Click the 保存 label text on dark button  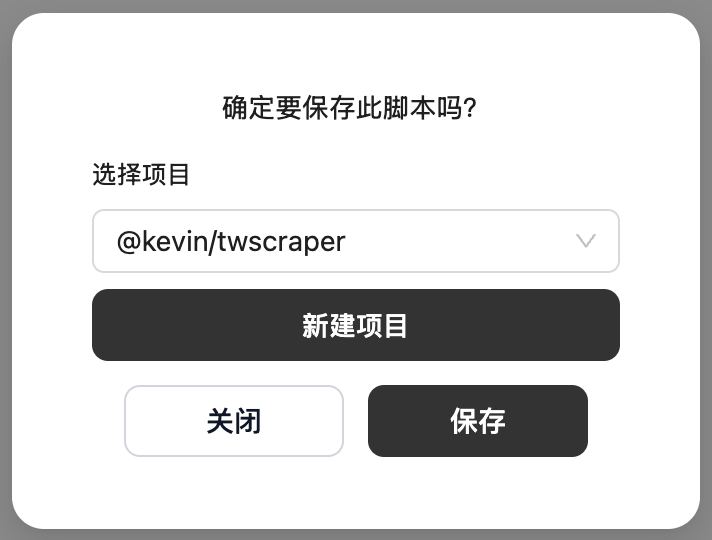(478, 421)
